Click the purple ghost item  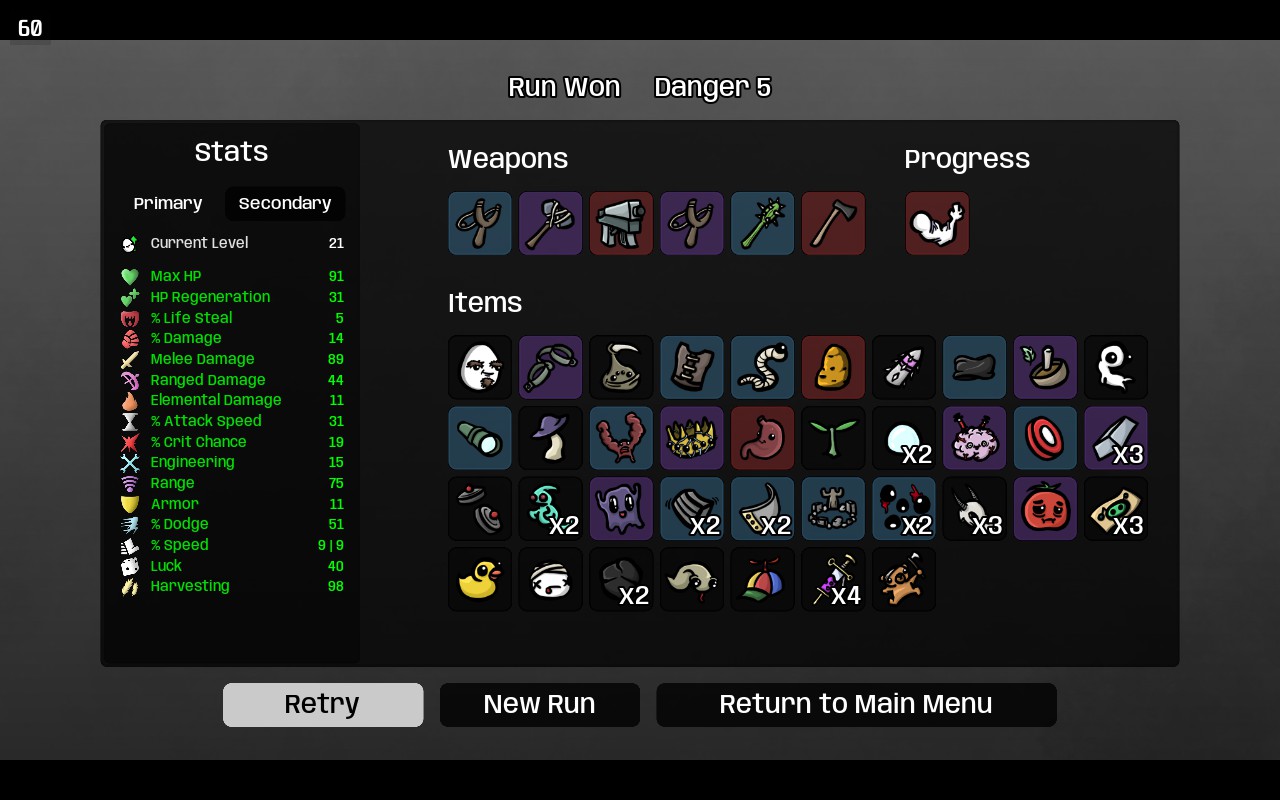tap(621, 508)
